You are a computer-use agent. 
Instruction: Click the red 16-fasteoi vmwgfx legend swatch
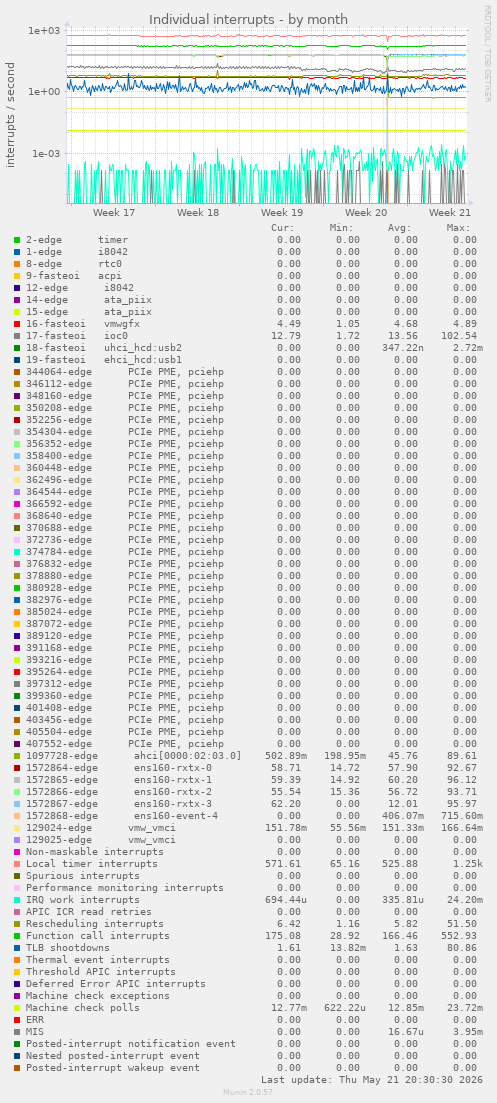coord(16,324)
